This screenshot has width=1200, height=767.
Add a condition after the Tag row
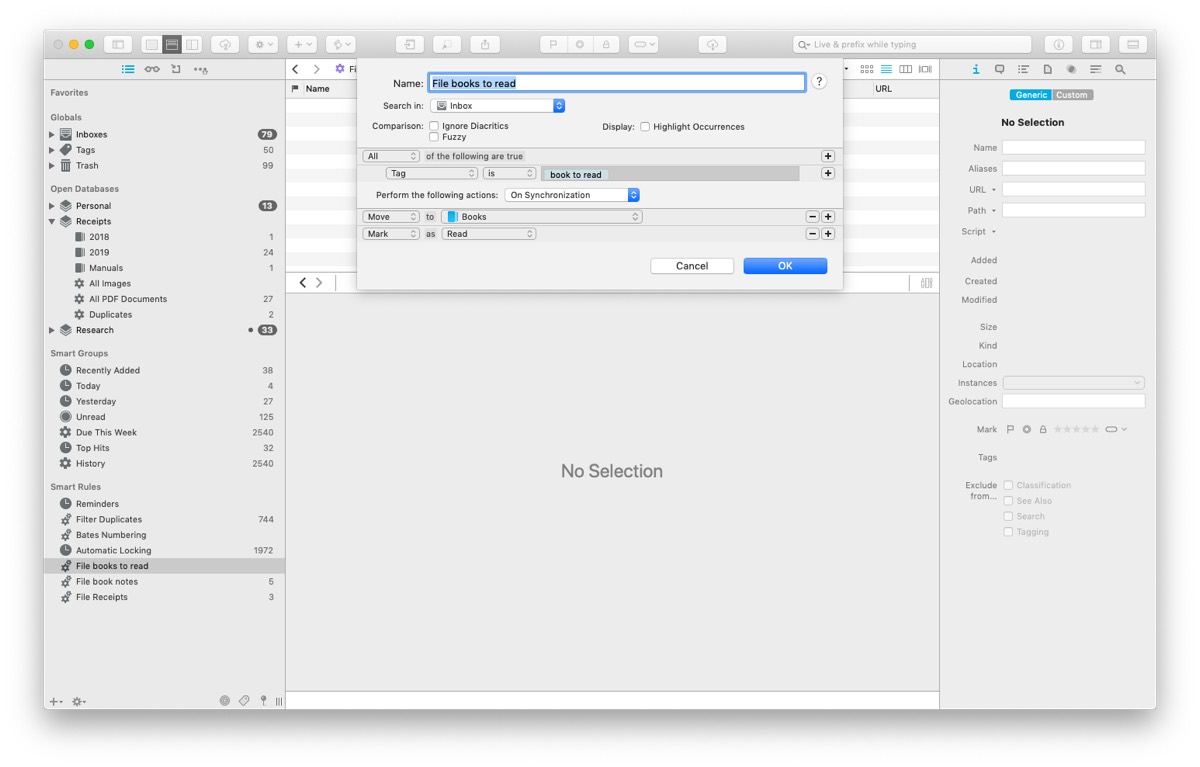pos(828,173)
